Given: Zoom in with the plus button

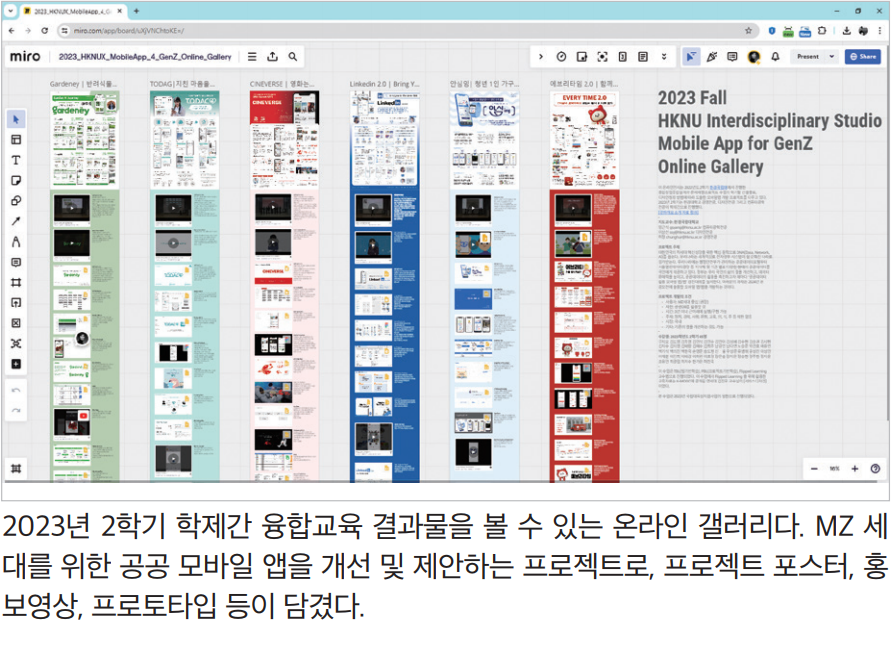Looking at the screenshot, I should (x=854, y=468).
